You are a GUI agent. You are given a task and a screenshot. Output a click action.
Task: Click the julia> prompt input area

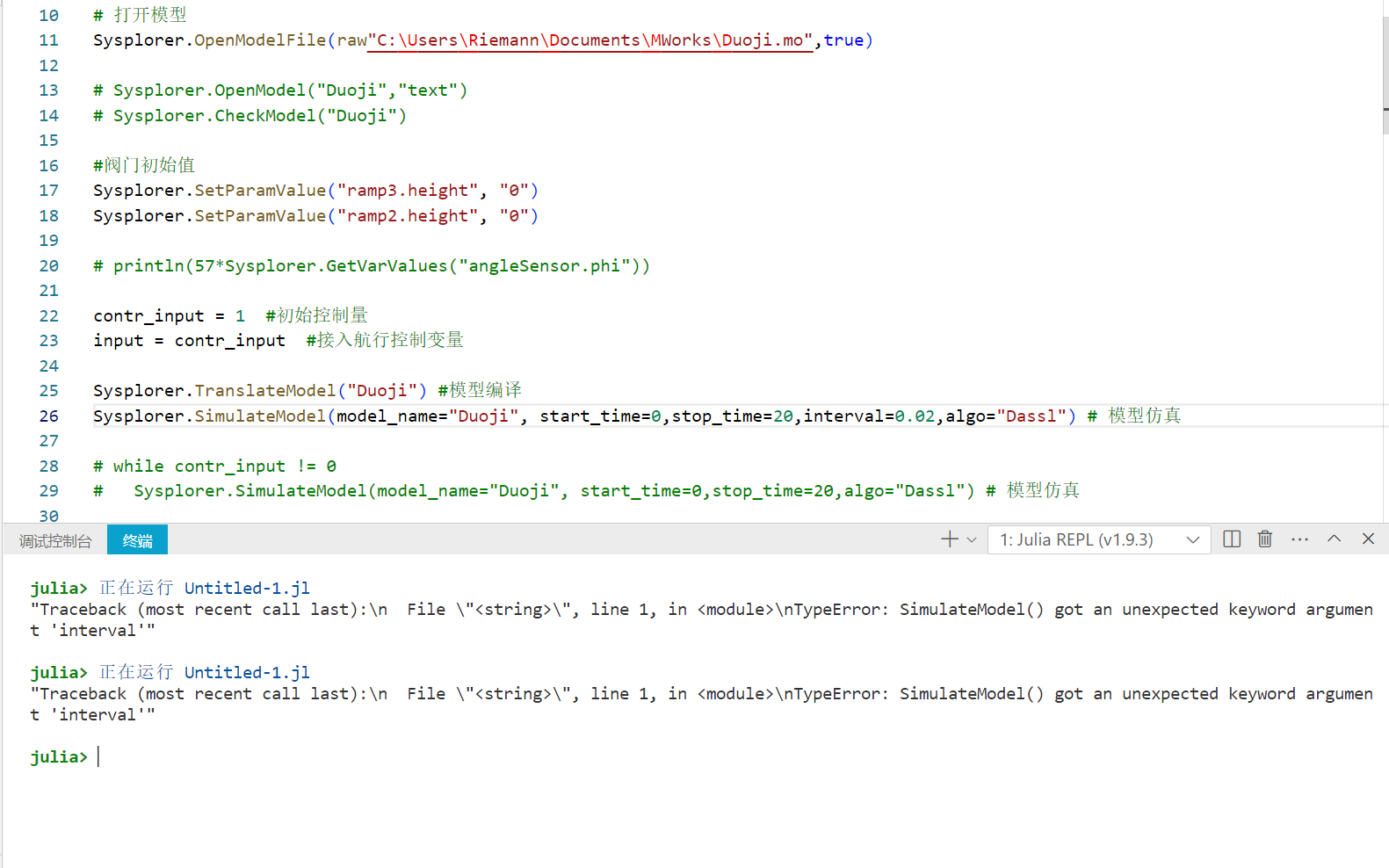(98, 756)
